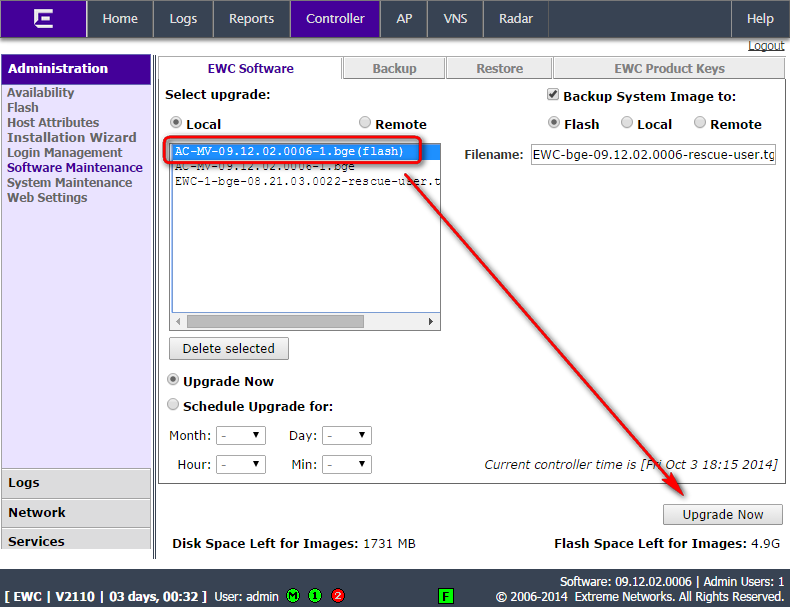Open the Radar menu
The image size is (790, 607).
point(516,19)
